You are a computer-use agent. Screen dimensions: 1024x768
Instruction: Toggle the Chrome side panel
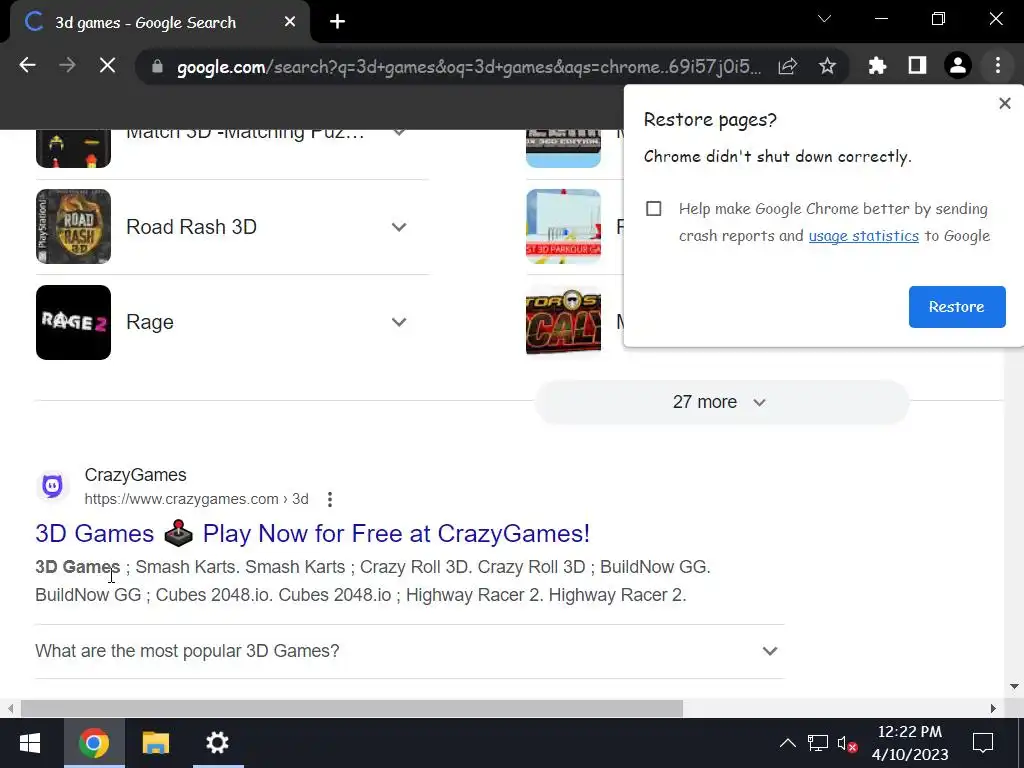pos(918,65)
